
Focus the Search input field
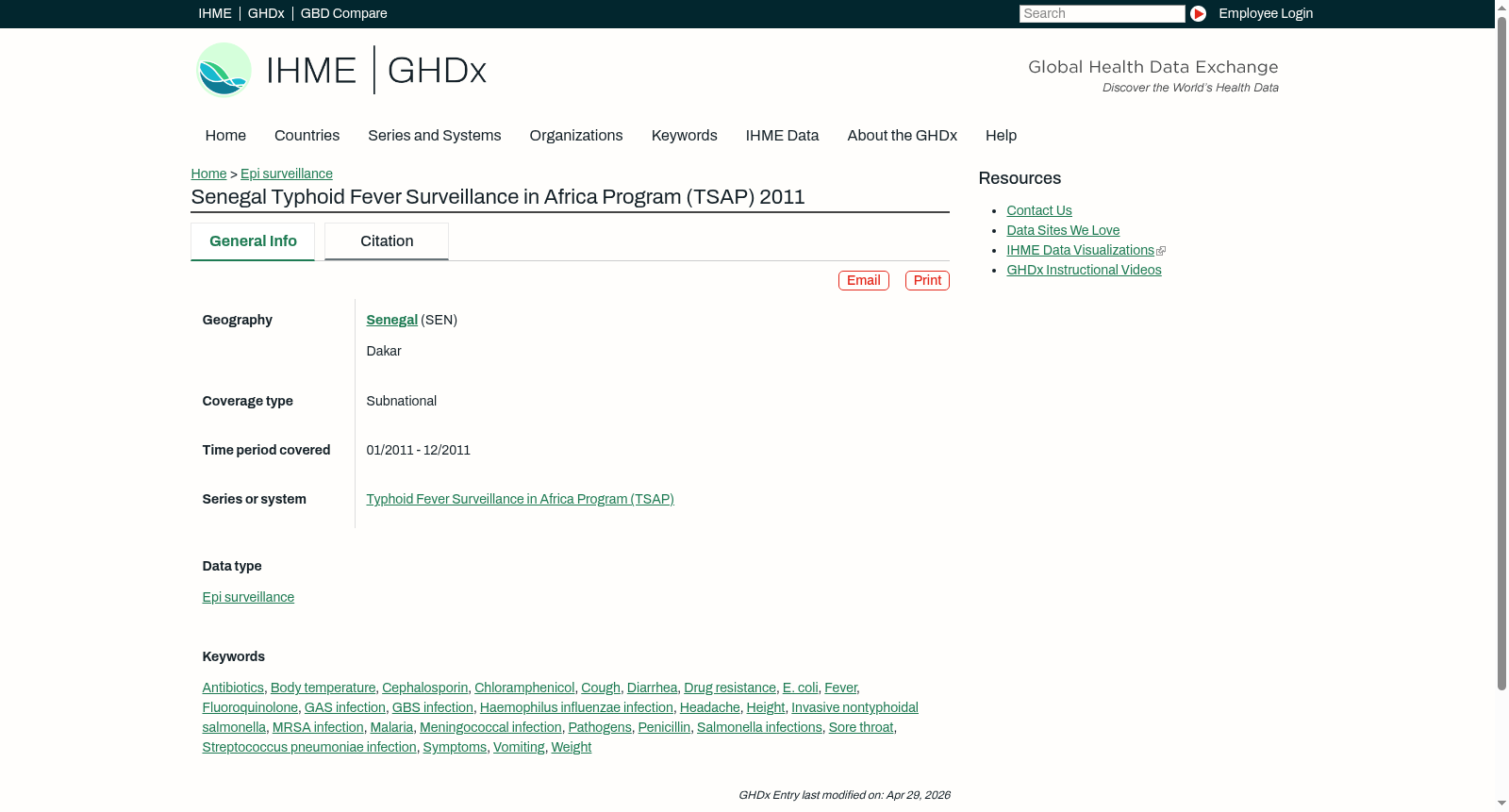(1102, 13)
